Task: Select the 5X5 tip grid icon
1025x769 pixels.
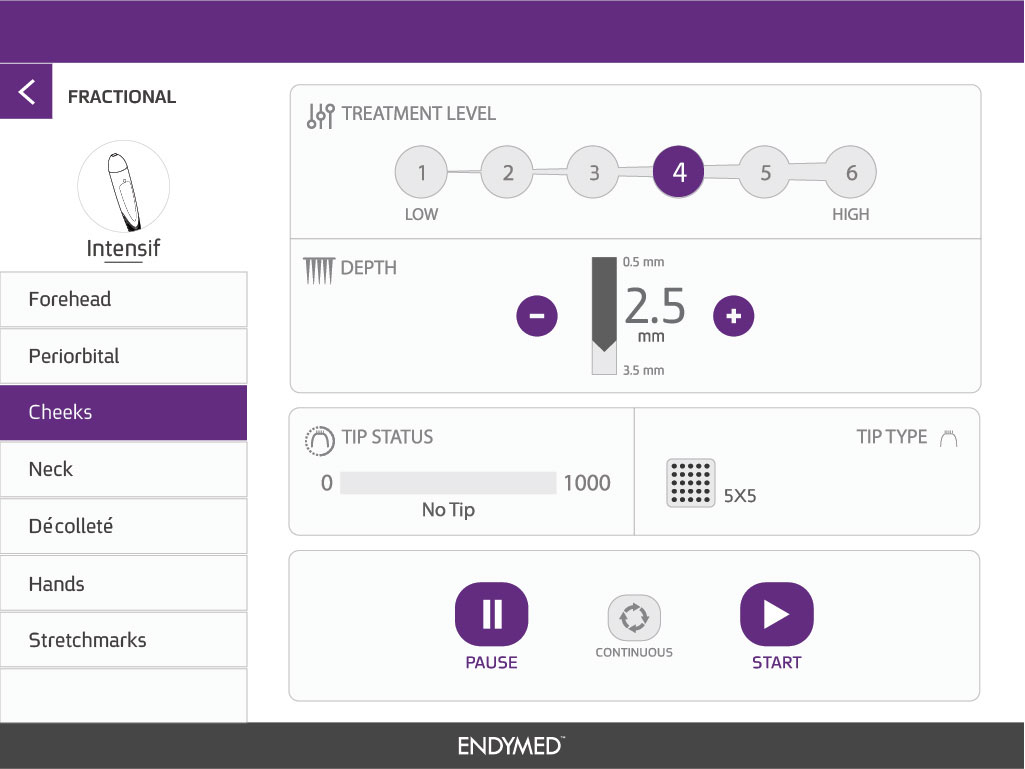Action: (x=691, y=483)
